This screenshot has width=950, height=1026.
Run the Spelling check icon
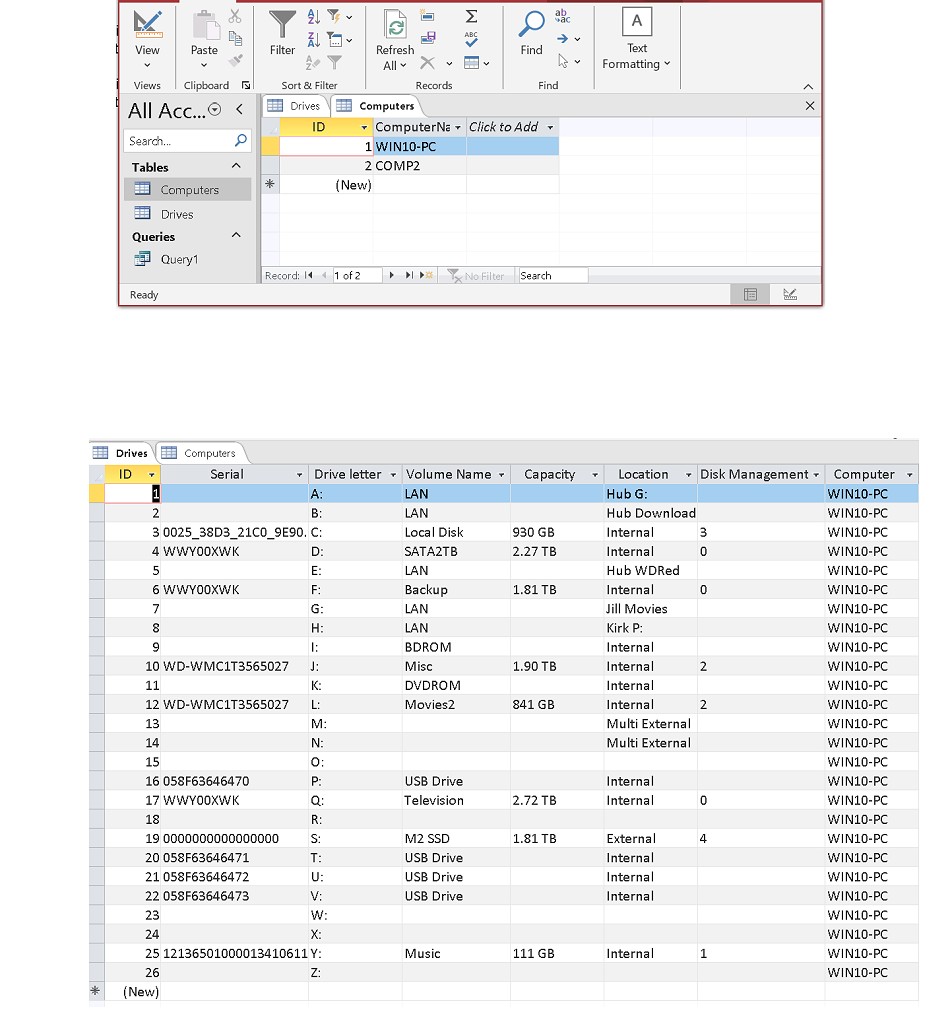tap(471, 40)
